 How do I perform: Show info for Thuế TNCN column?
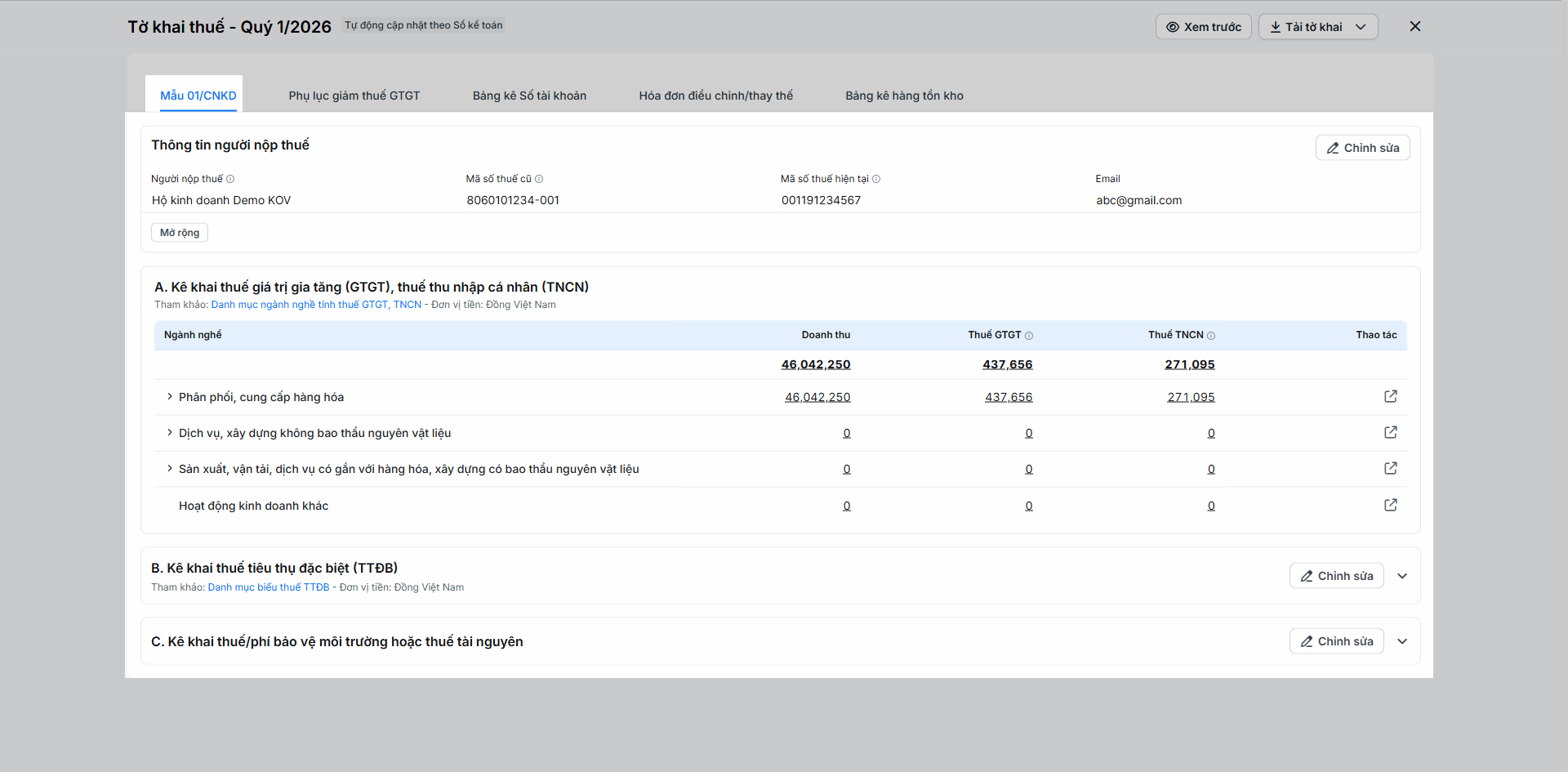(1211, 336)
